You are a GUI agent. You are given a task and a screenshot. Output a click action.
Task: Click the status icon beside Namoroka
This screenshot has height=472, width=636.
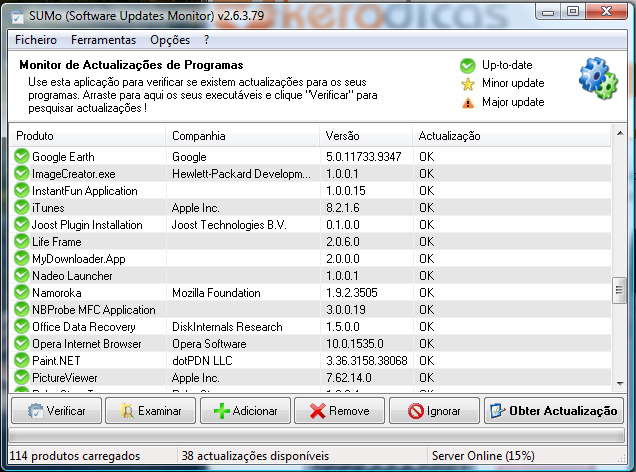point(21,293)
